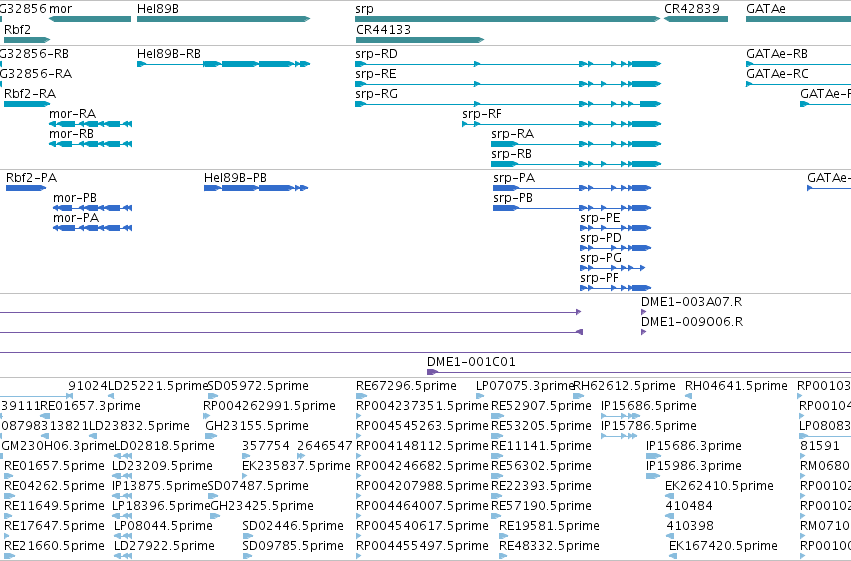Select the mor gene label

click(x=60, y=9)
